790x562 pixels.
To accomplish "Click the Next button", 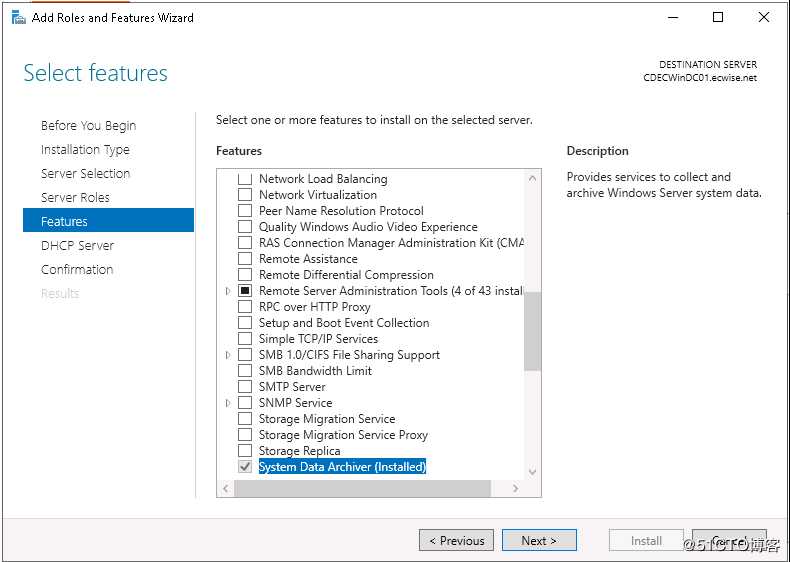I will [539, 540].
